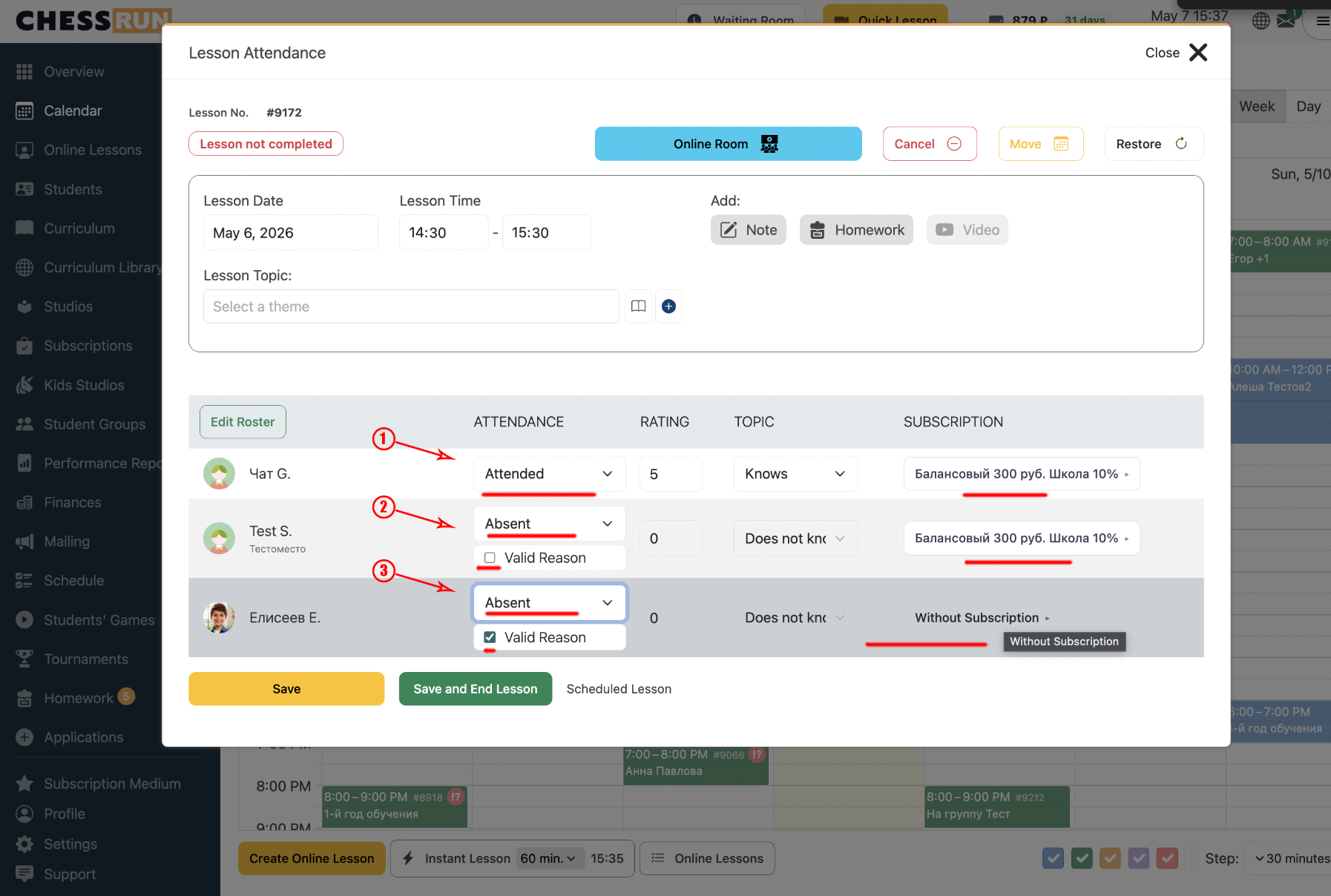Open the Curriculum book icon
Screen dimensions: 1331x896
pyautogui.click(x=24, y=228)
